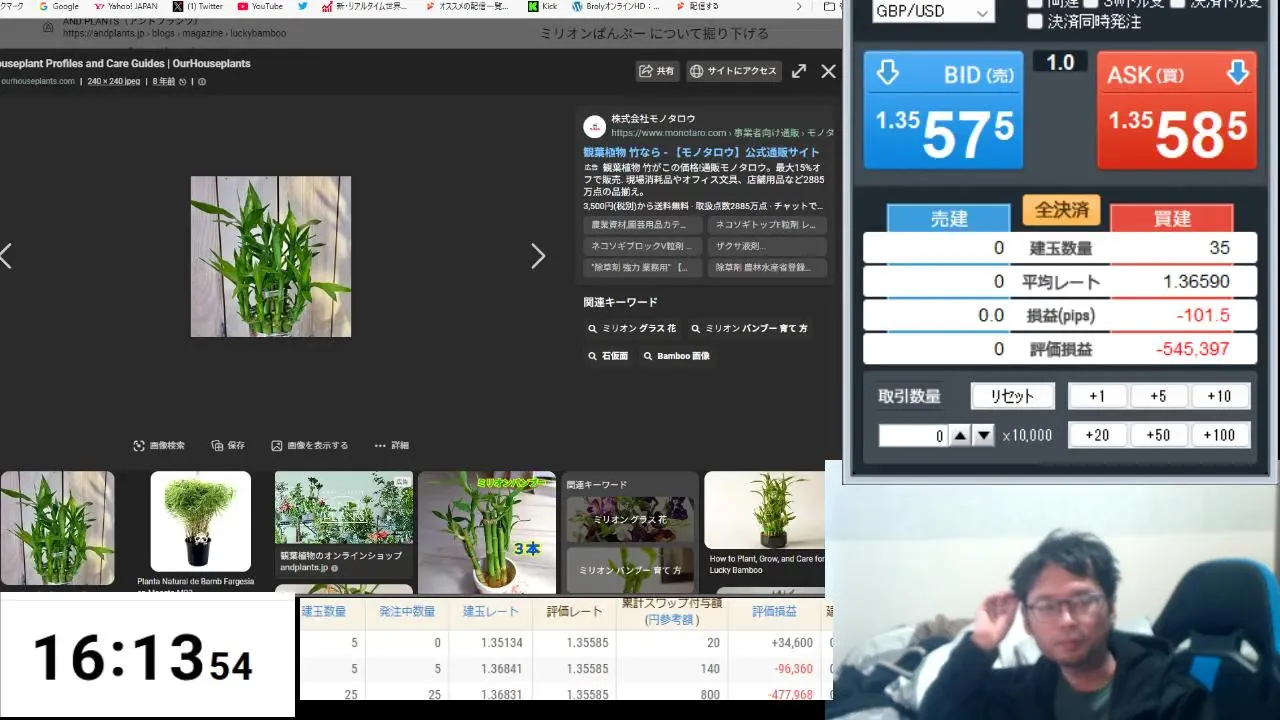Screen dimensions: 1280x720
Task: Close the image preview panel
Action: tap(828, 71)
